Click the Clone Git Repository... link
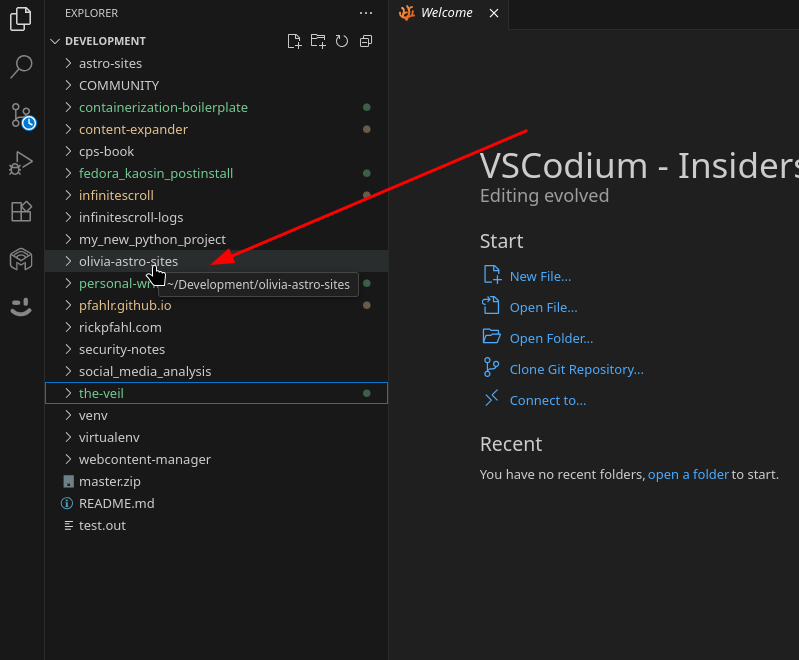The width and height of the screenshot is (799, 660). (576, 370)
